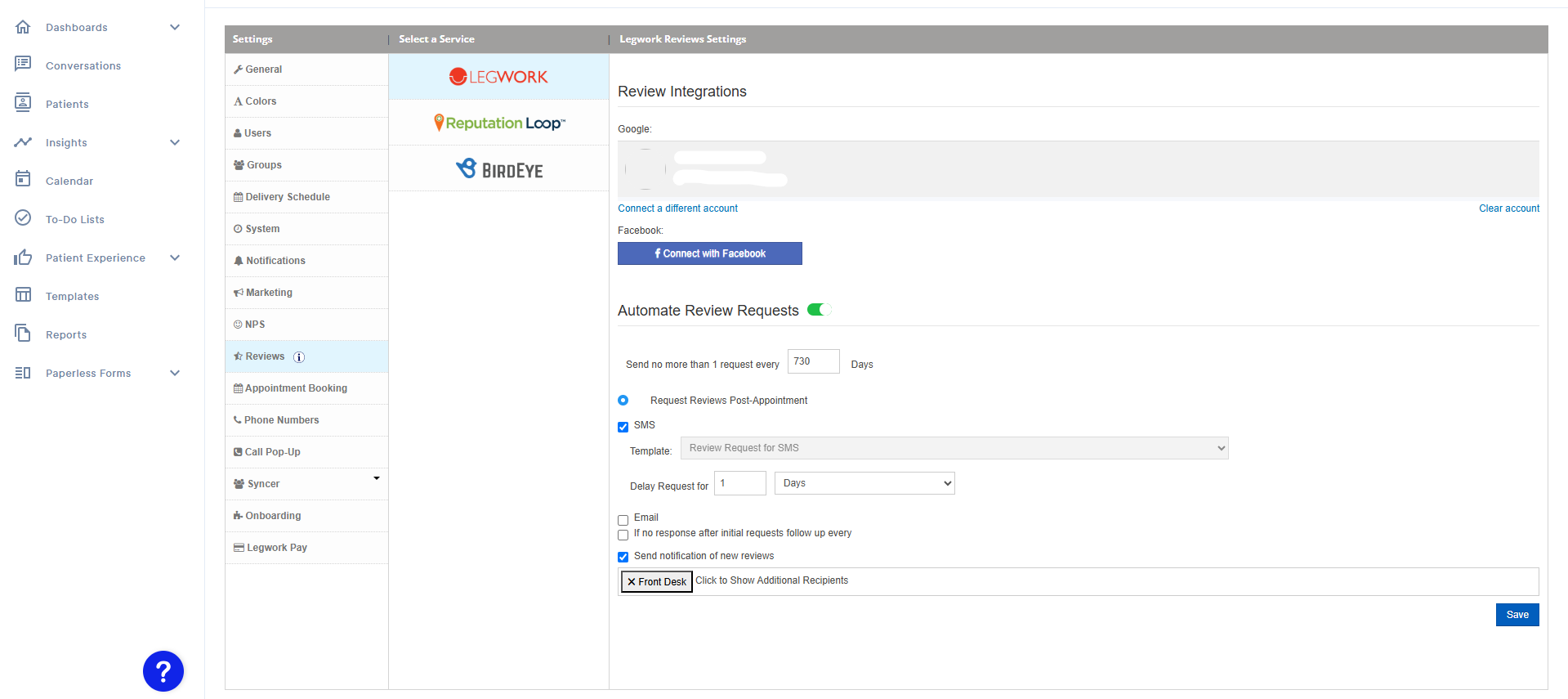Viewport: 1568px width, 699px height.
Task: Click the connected Google account box
Action: (1078, 169)
